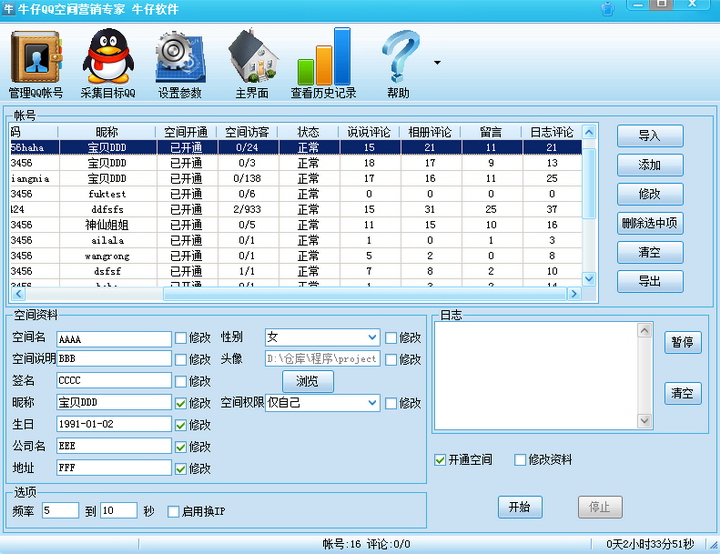
Task: Click the 生日 input field
Action: pos(114,424)
